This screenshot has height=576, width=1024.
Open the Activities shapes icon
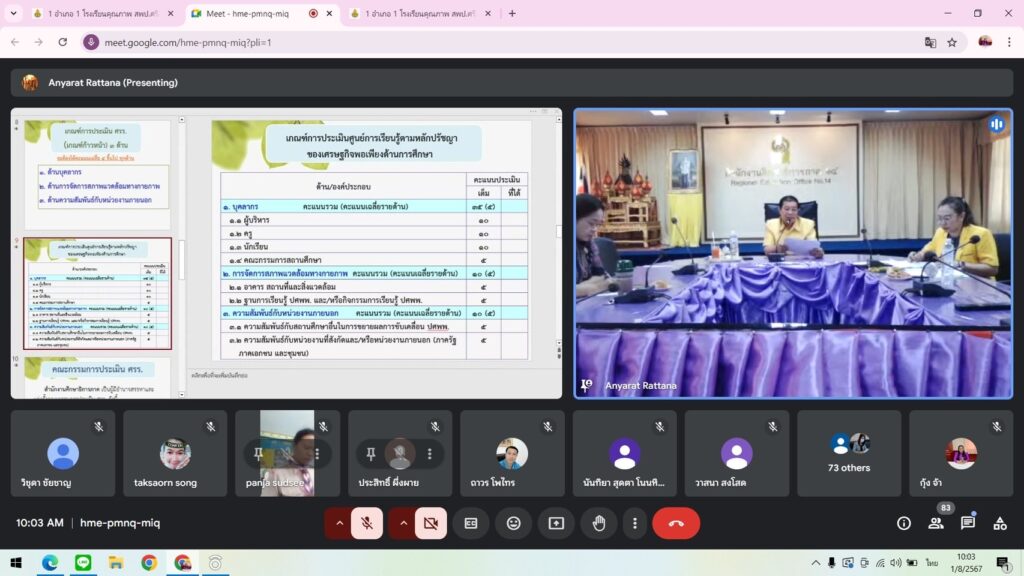pyautogui.click(x=1000, y=523)
